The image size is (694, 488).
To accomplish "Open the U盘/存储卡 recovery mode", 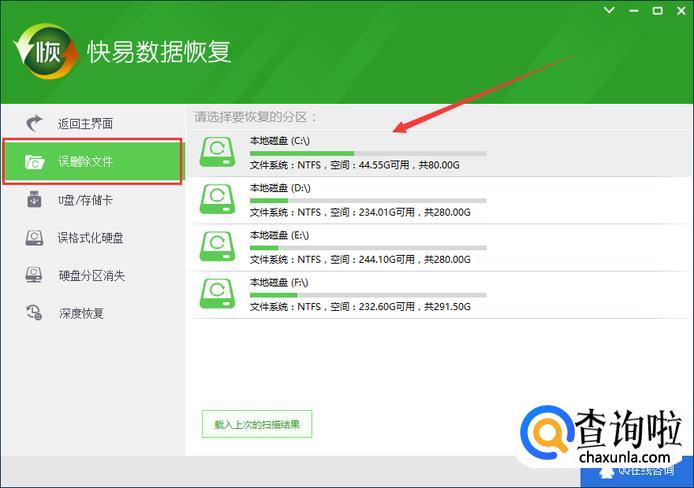I will [x=92, y=200].
